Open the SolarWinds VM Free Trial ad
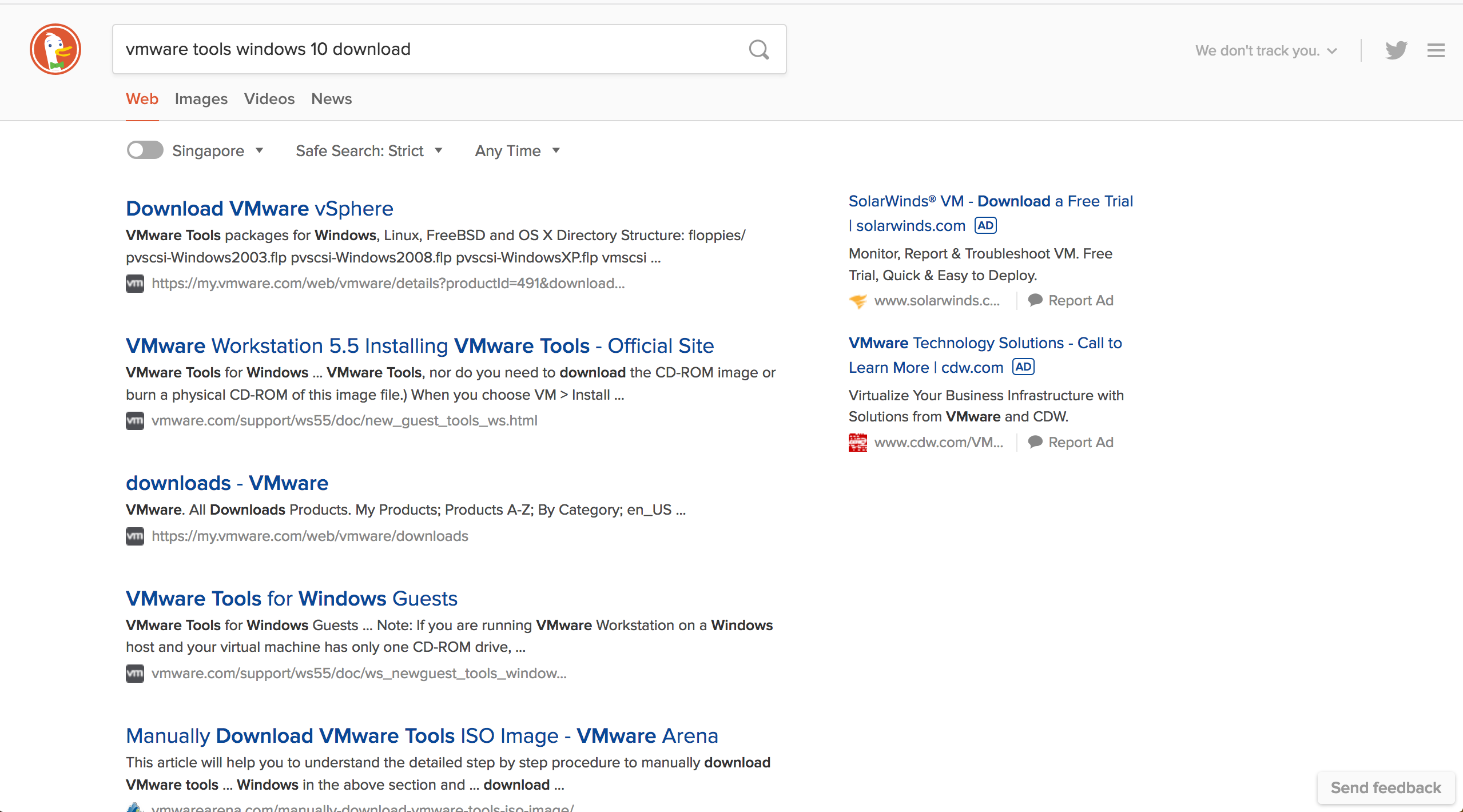1463x812 pixels. coord(991,213)
